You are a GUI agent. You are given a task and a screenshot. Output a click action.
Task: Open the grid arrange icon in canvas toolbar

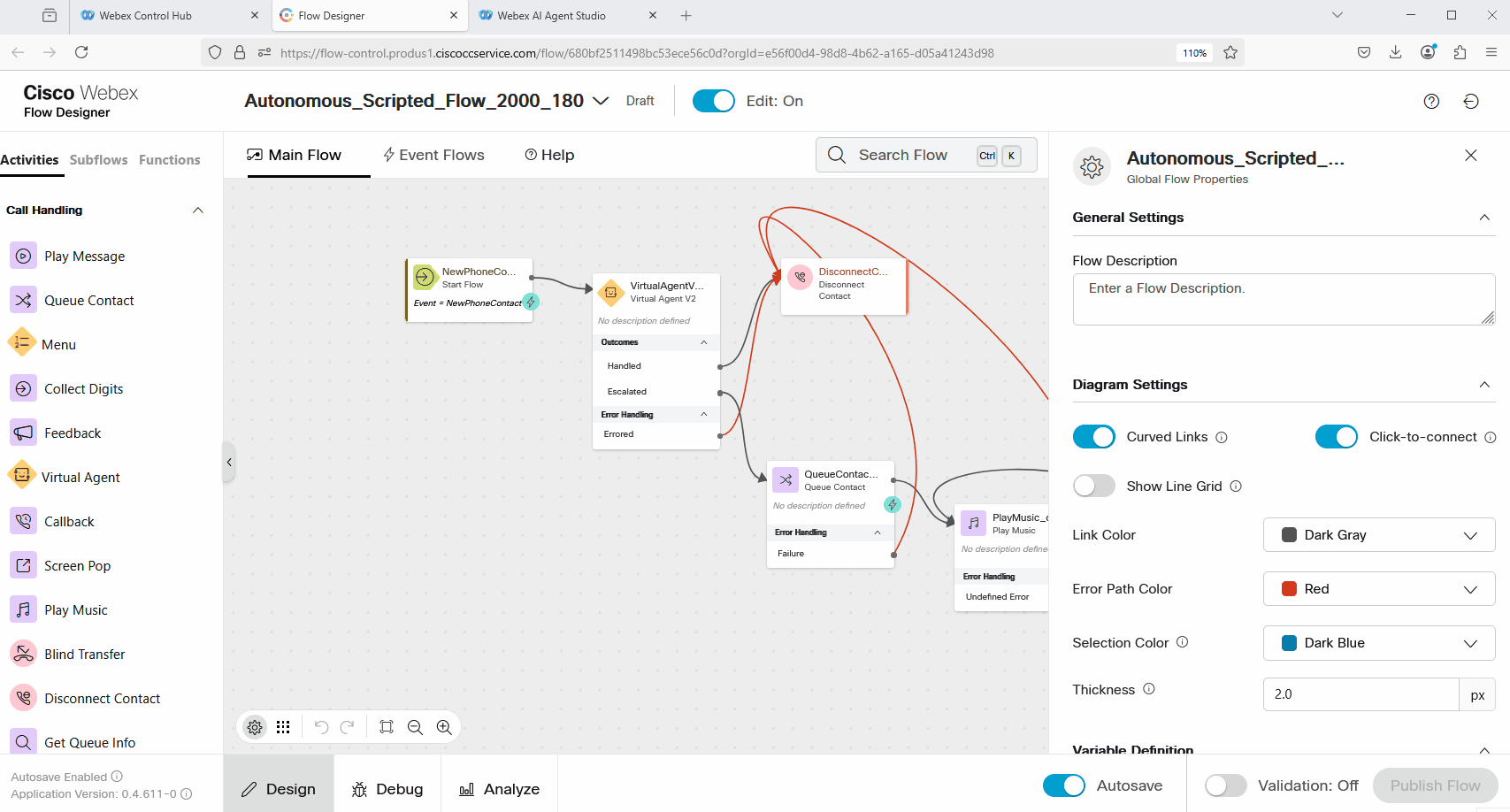click(283, 727)
